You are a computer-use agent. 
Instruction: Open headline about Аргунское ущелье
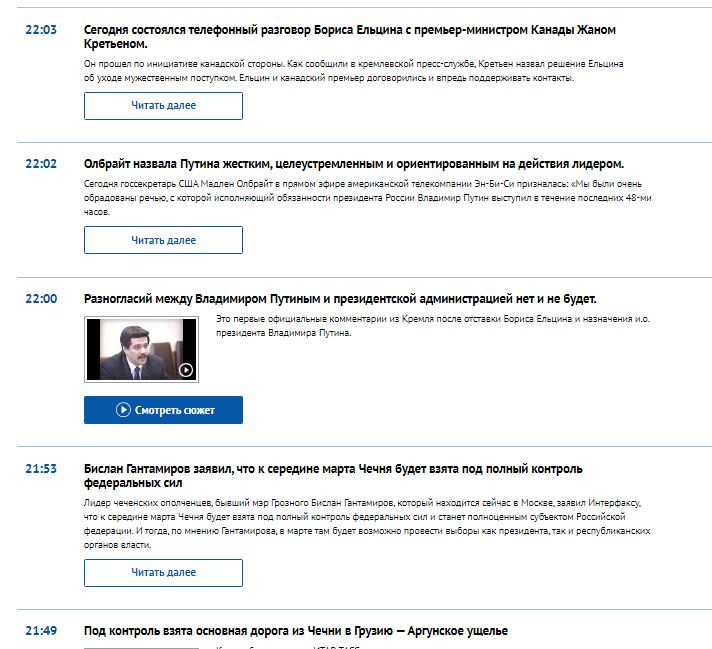(296, 631)
